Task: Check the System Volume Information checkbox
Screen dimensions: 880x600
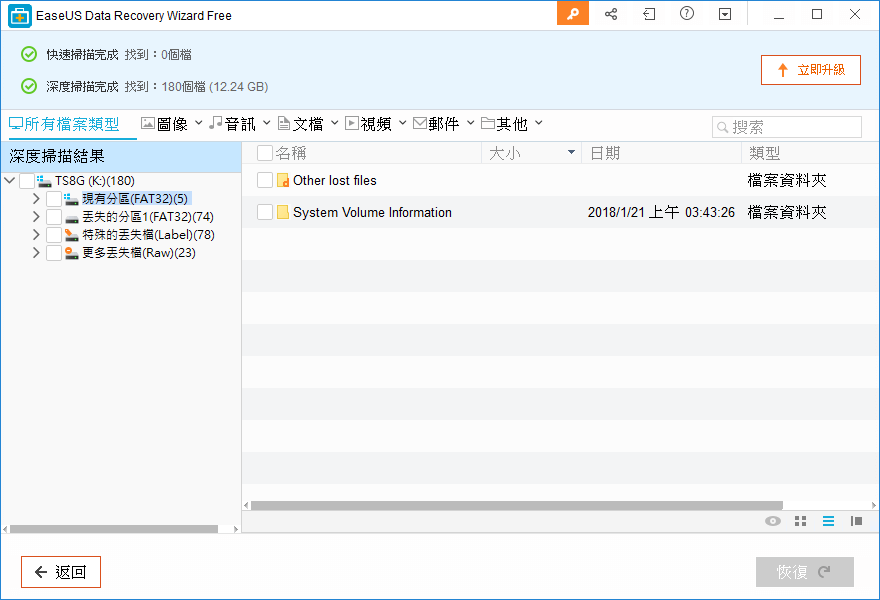Action: [265, 212]
